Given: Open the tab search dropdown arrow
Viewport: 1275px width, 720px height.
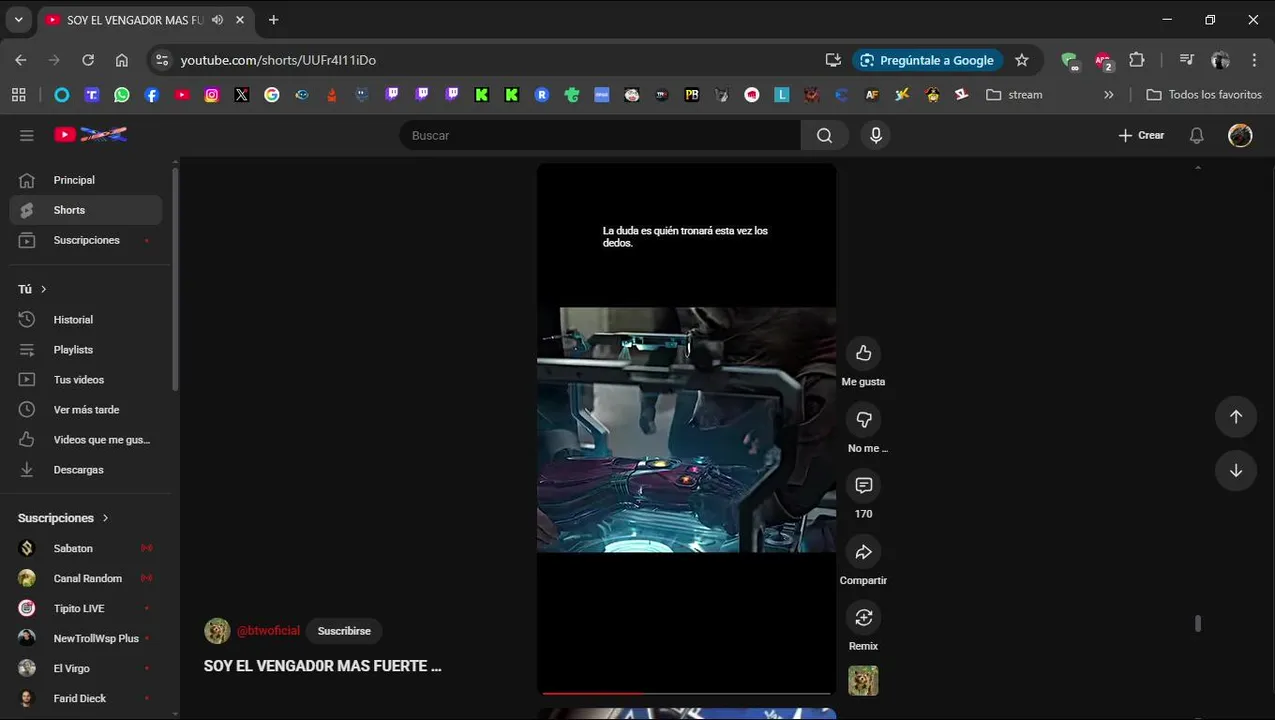Looking at the screenshot, I should 18,19.
